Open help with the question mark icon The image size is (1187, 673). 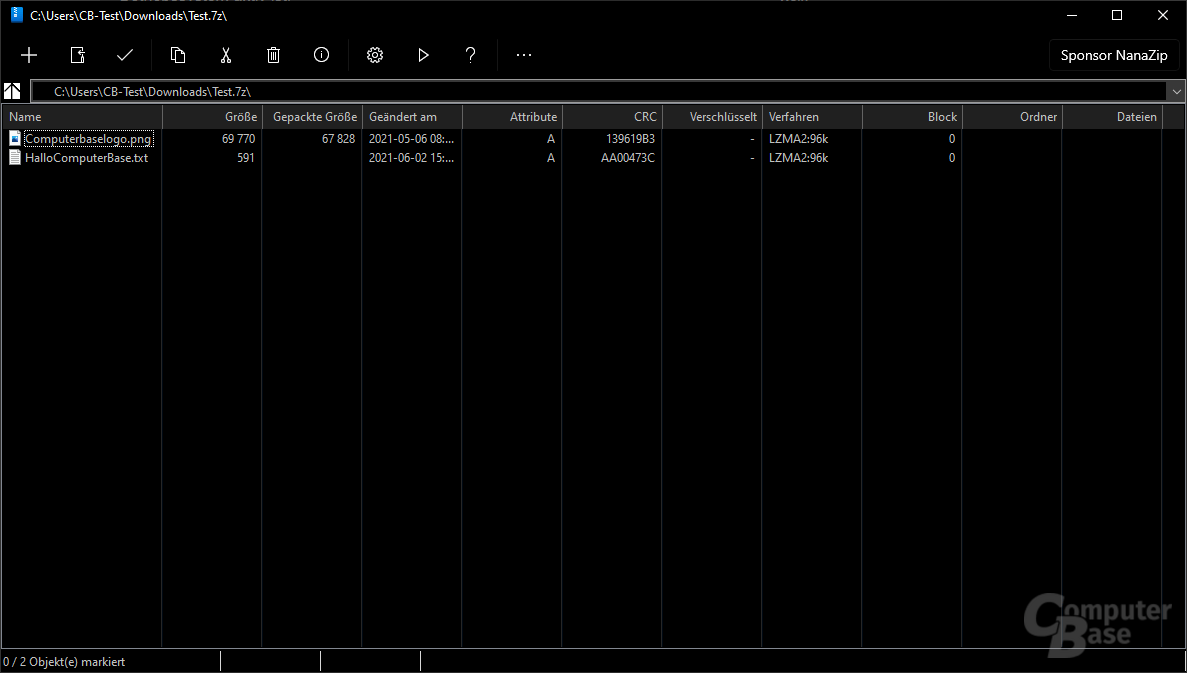click(x=471, y=55)
